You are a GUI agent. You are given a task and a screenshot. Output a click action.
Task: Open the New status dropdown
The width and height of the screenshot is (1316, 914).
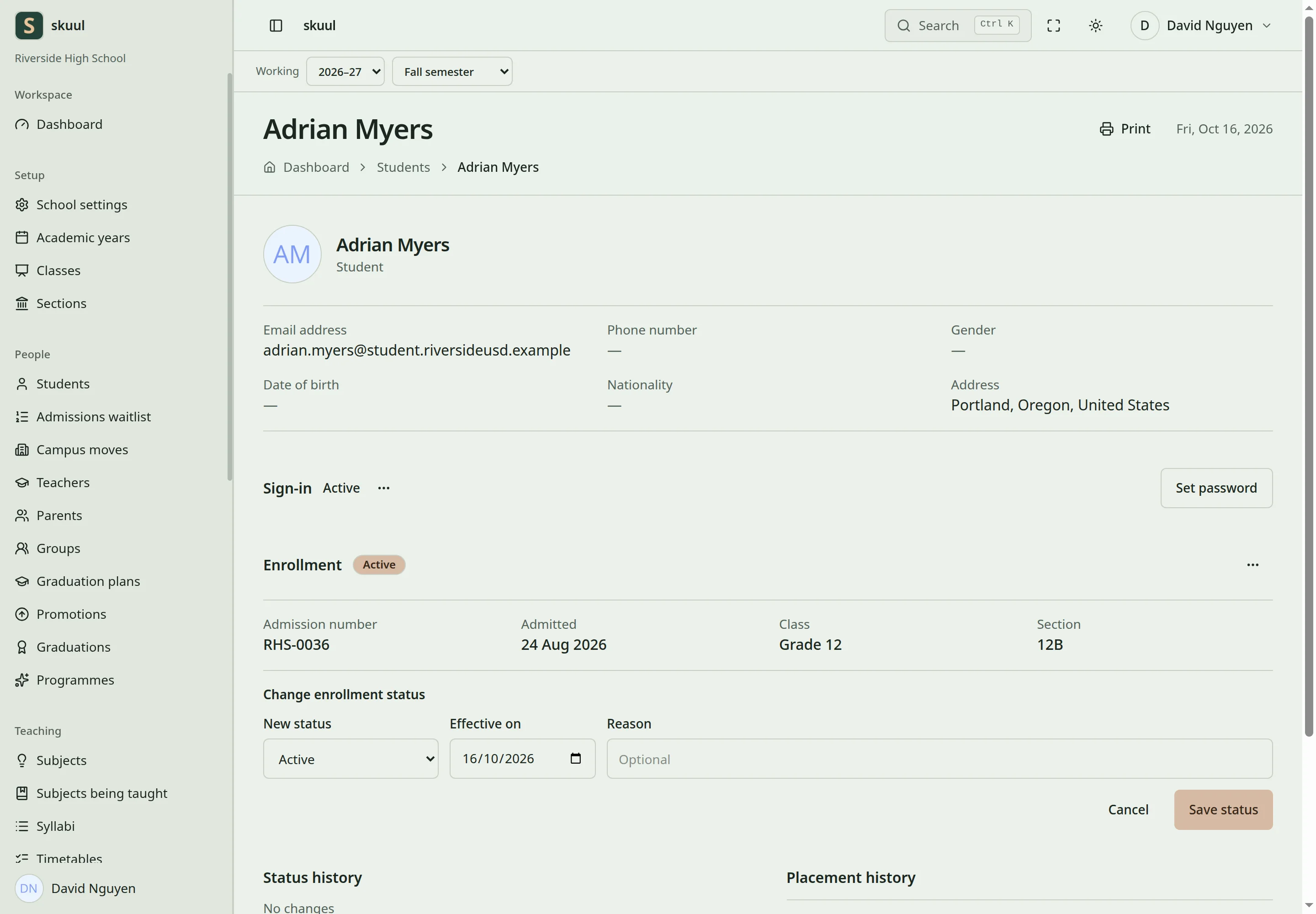[x=350, y=758]
